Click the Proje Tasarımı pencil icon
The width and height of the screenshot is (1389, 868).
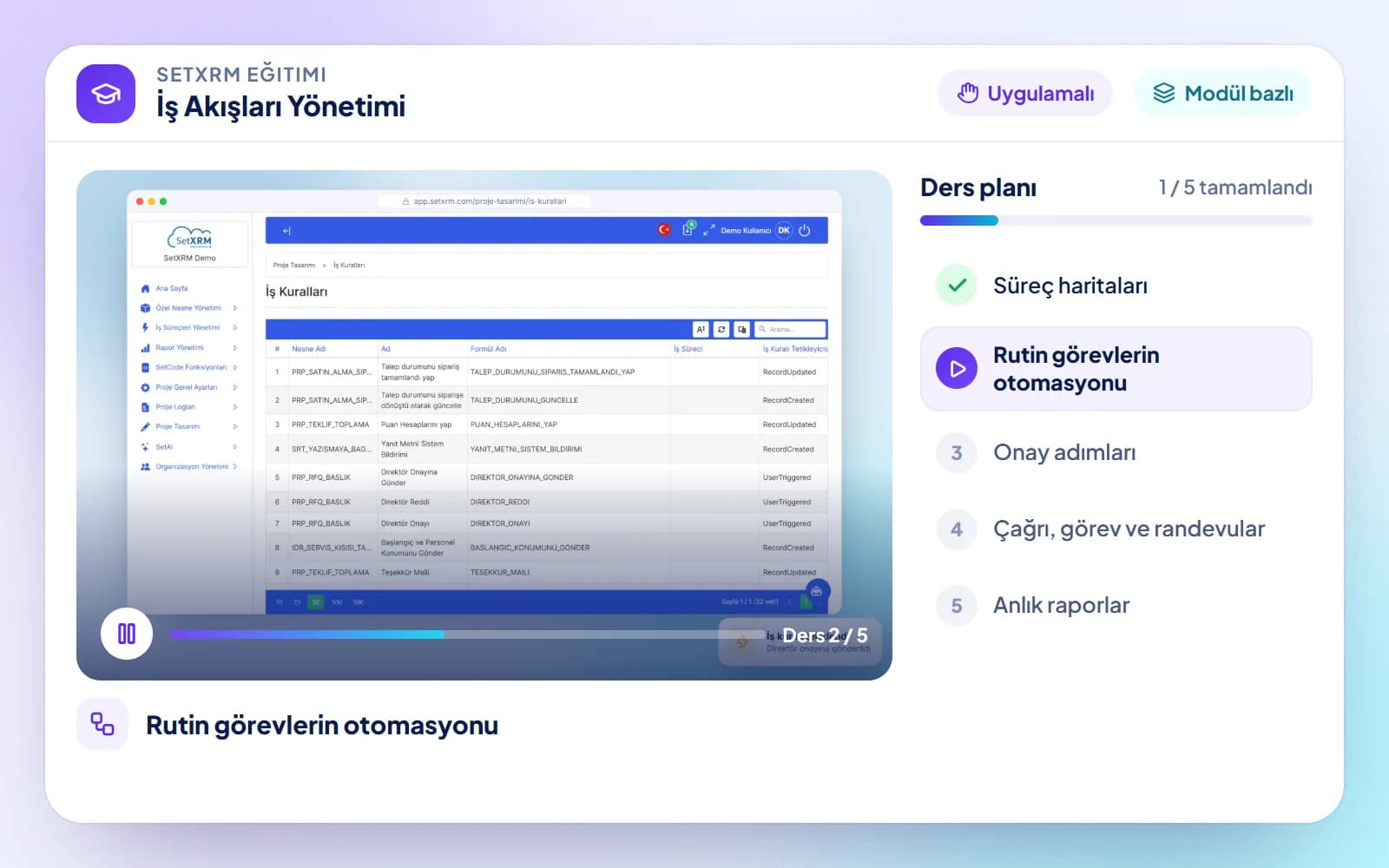click(x=145, y=427)
